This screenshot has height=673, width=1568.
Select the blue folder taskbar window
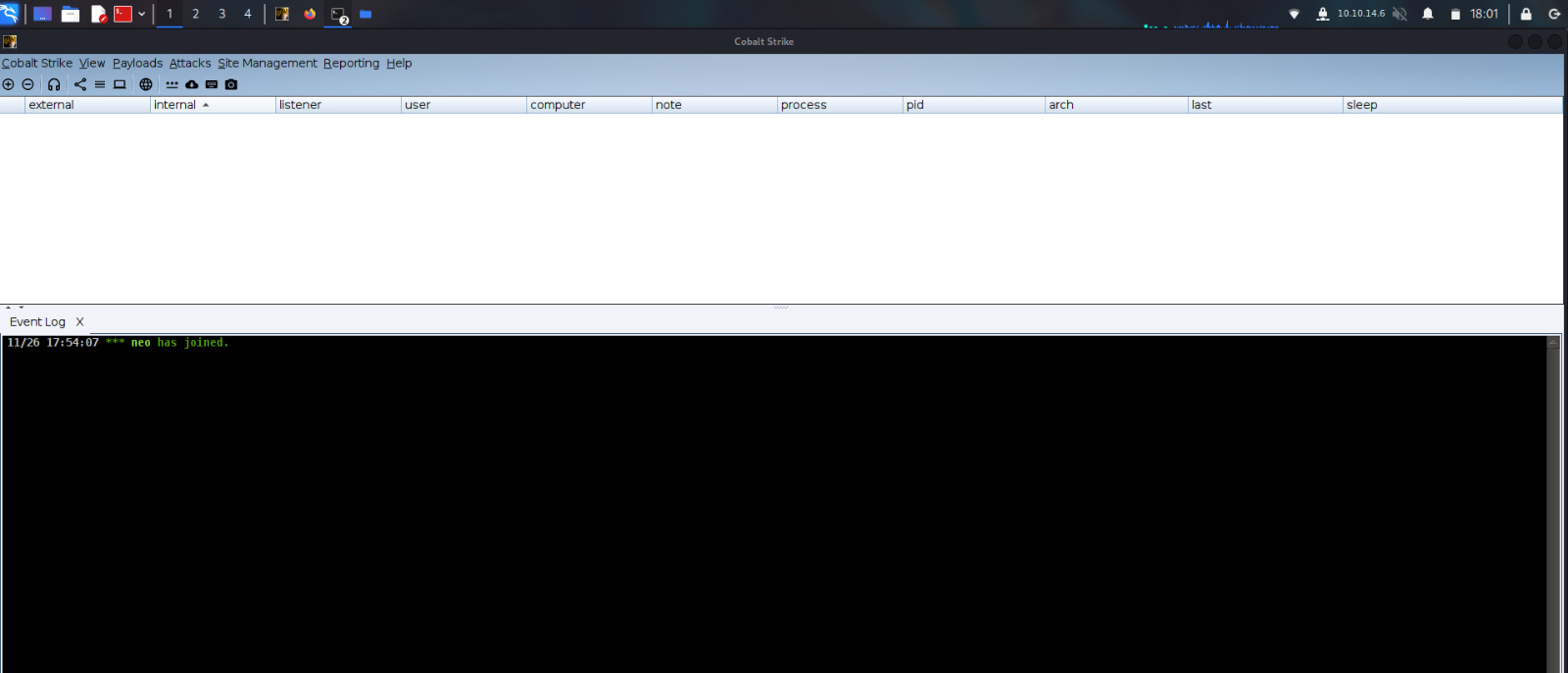(x=366, y=14)
